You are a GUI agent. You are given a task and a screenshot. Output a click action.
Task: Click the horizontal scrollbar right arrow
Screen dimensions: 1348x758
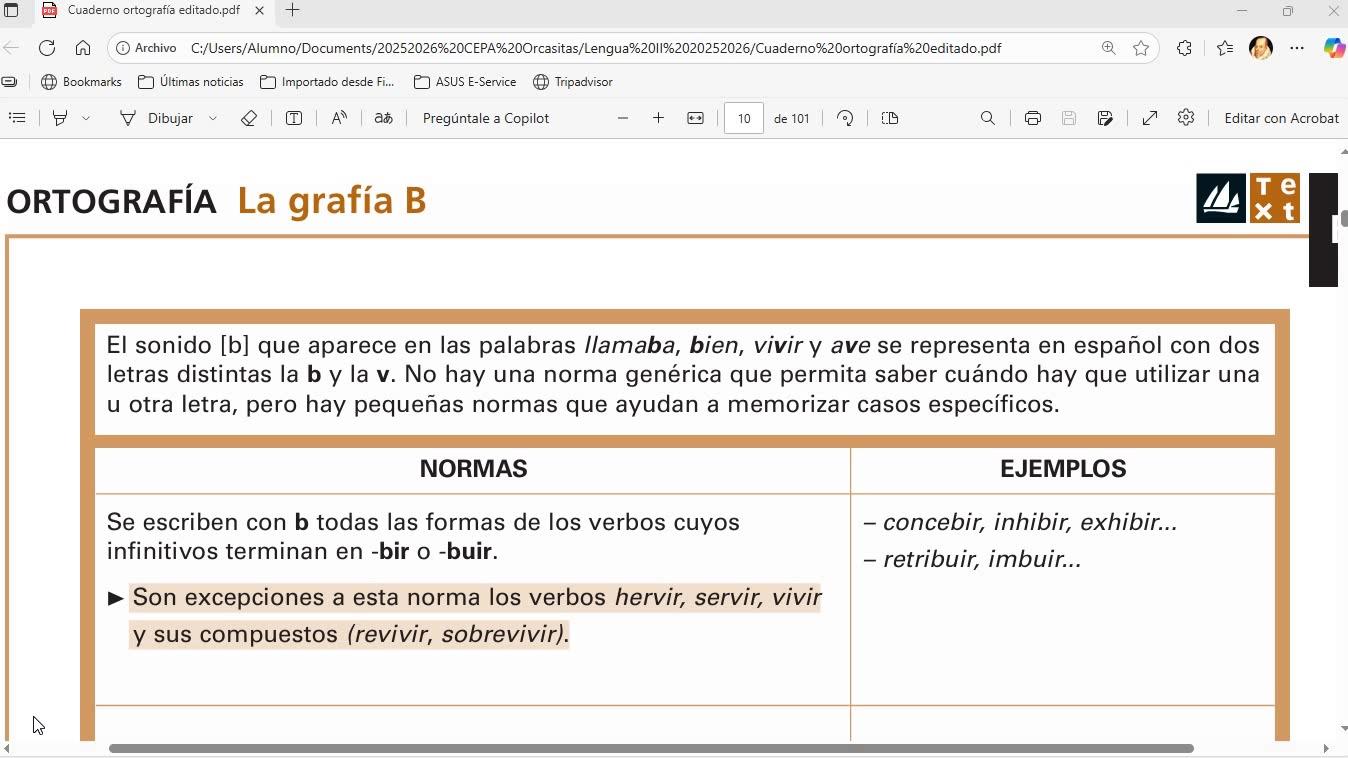(1326, 748)
